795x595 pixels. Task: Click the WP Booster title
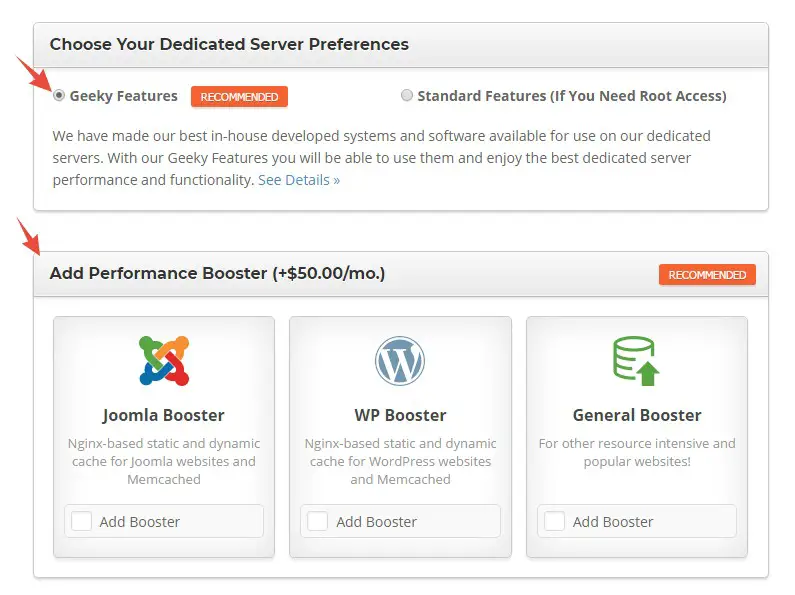coord(400,415)
